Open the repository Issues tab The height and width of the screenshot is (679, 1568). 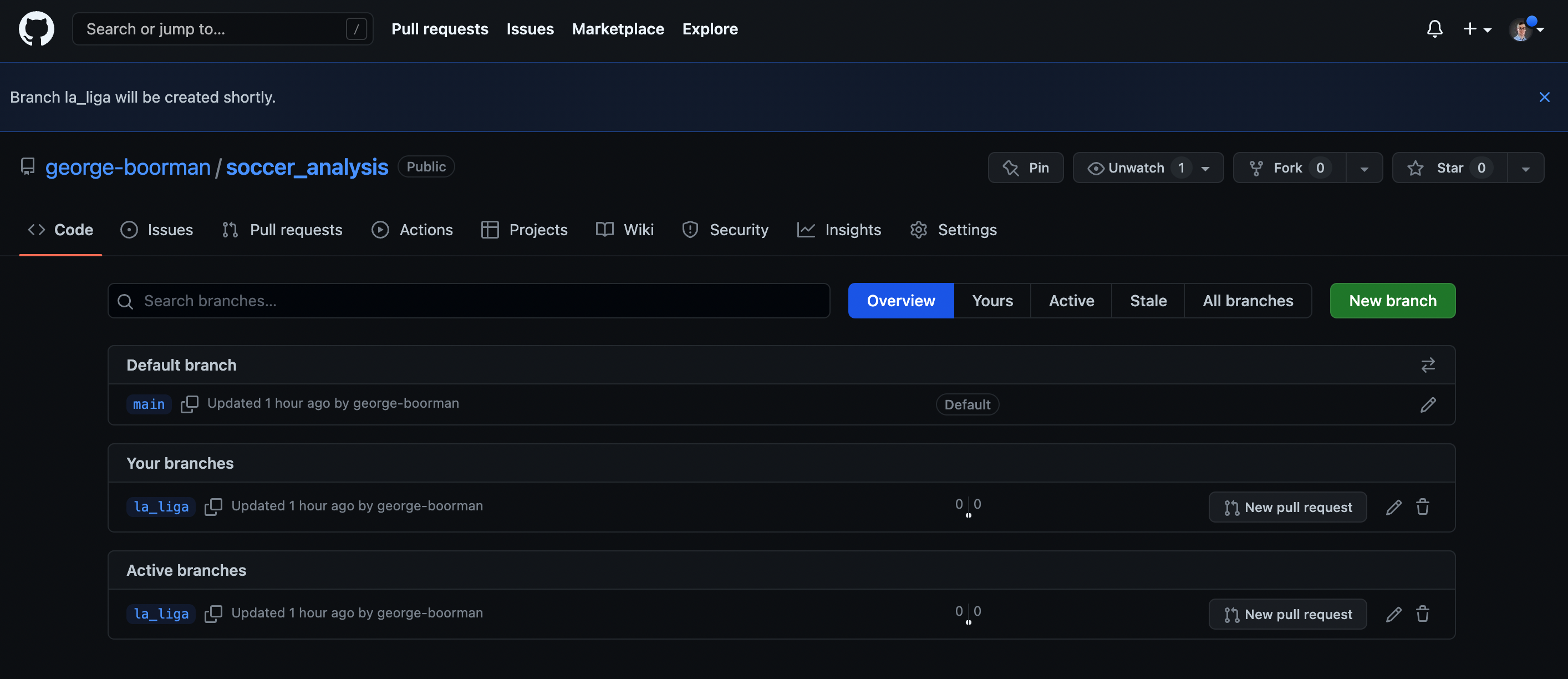coord(156,230)
